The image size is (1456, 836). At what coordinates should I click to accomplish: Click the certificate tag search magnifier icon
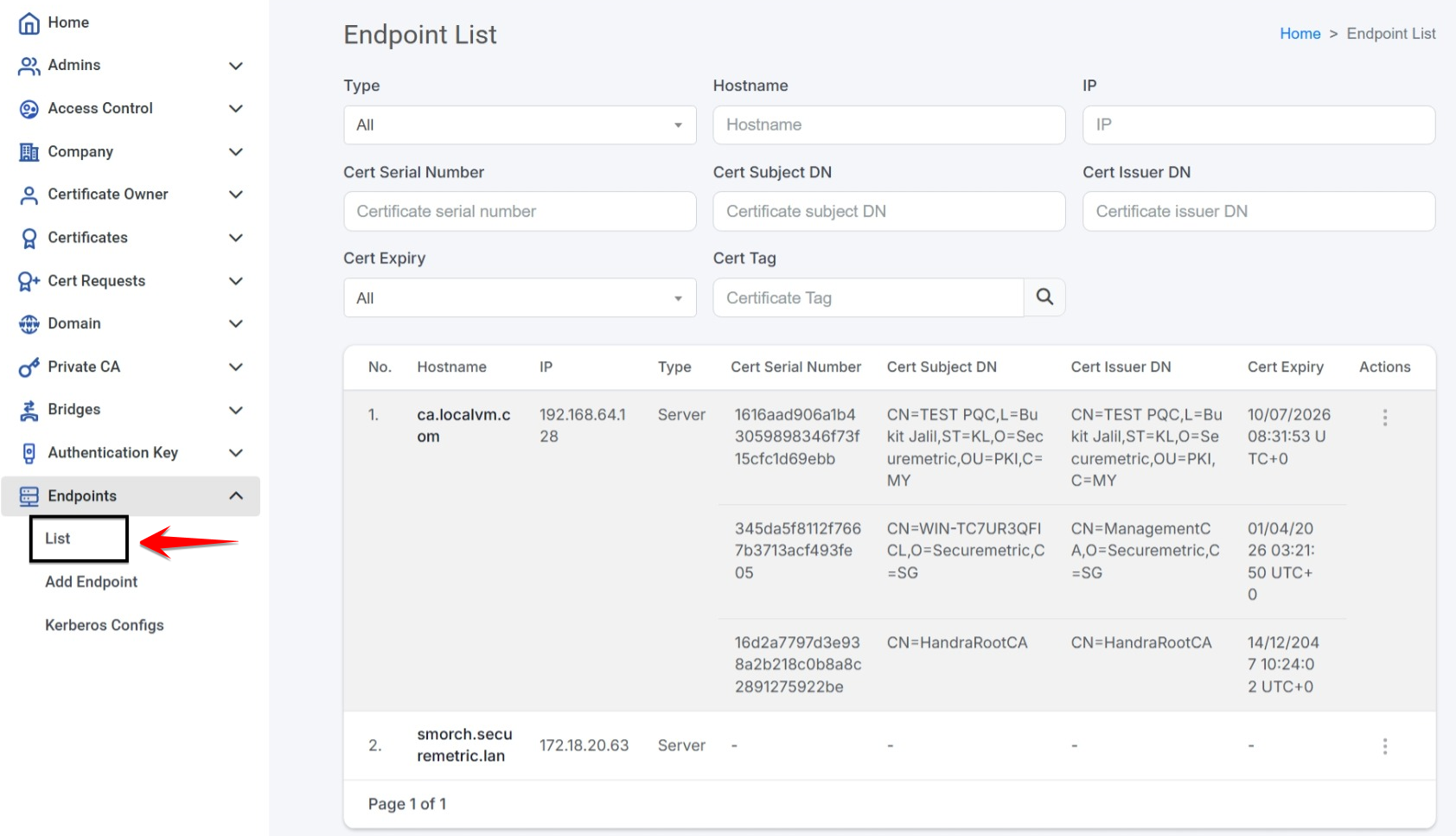(1044, 297)
